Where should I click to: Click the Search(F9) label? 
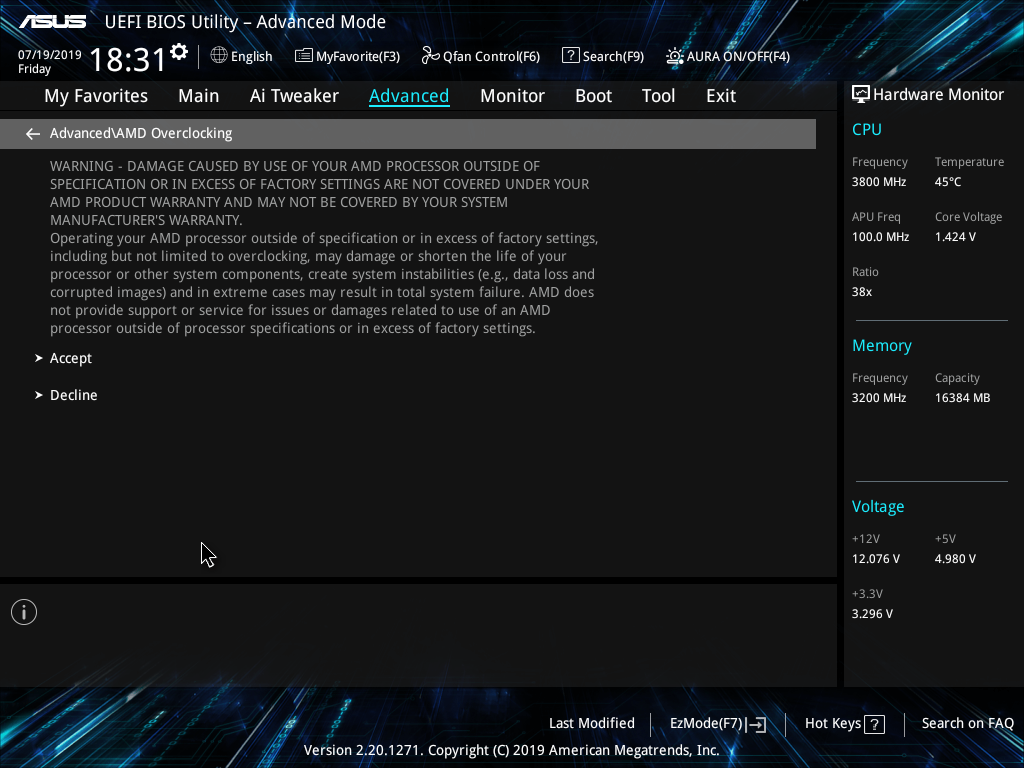pos(613,57)
